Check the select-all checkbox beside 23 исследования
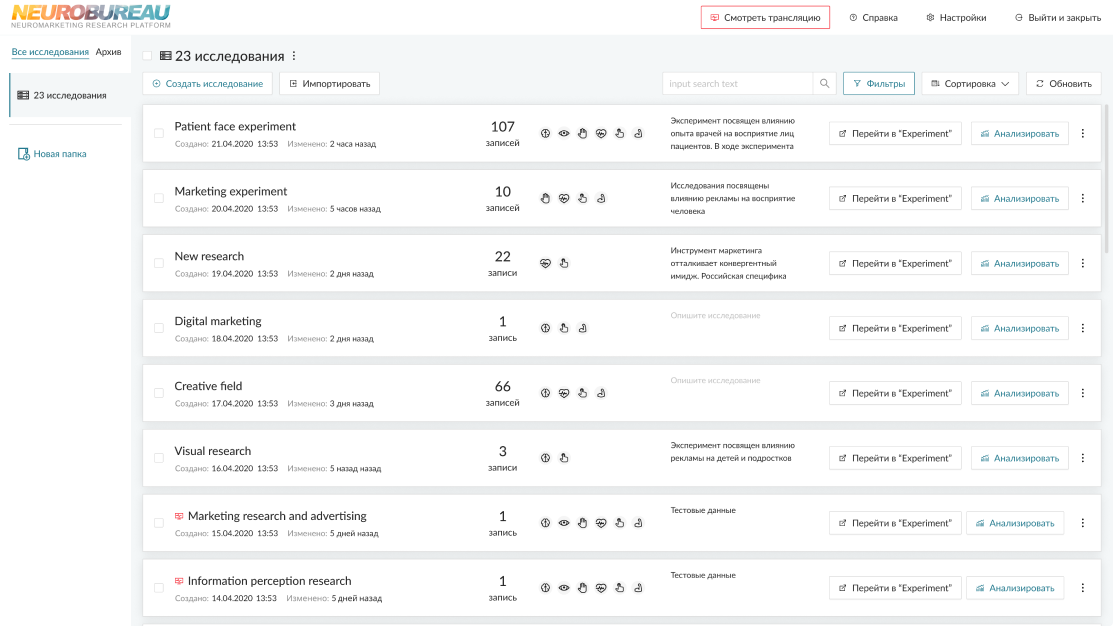This screenshot has width=1113, height=626. 148,57
